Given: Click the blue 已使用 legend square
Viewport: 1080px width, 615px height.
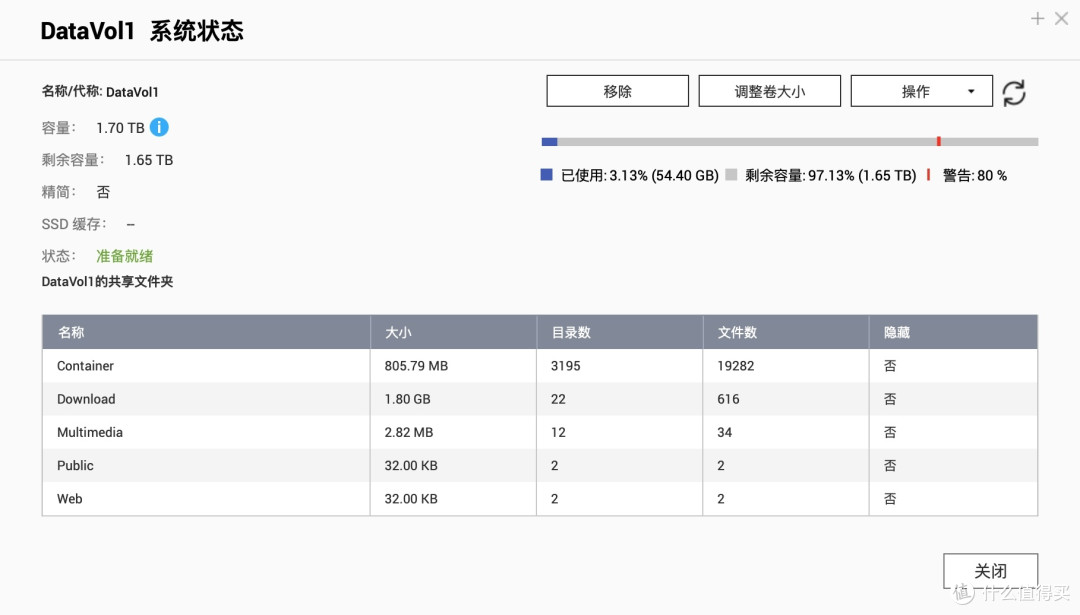Looking at the screenshot, I should click(x=546, y=175).
